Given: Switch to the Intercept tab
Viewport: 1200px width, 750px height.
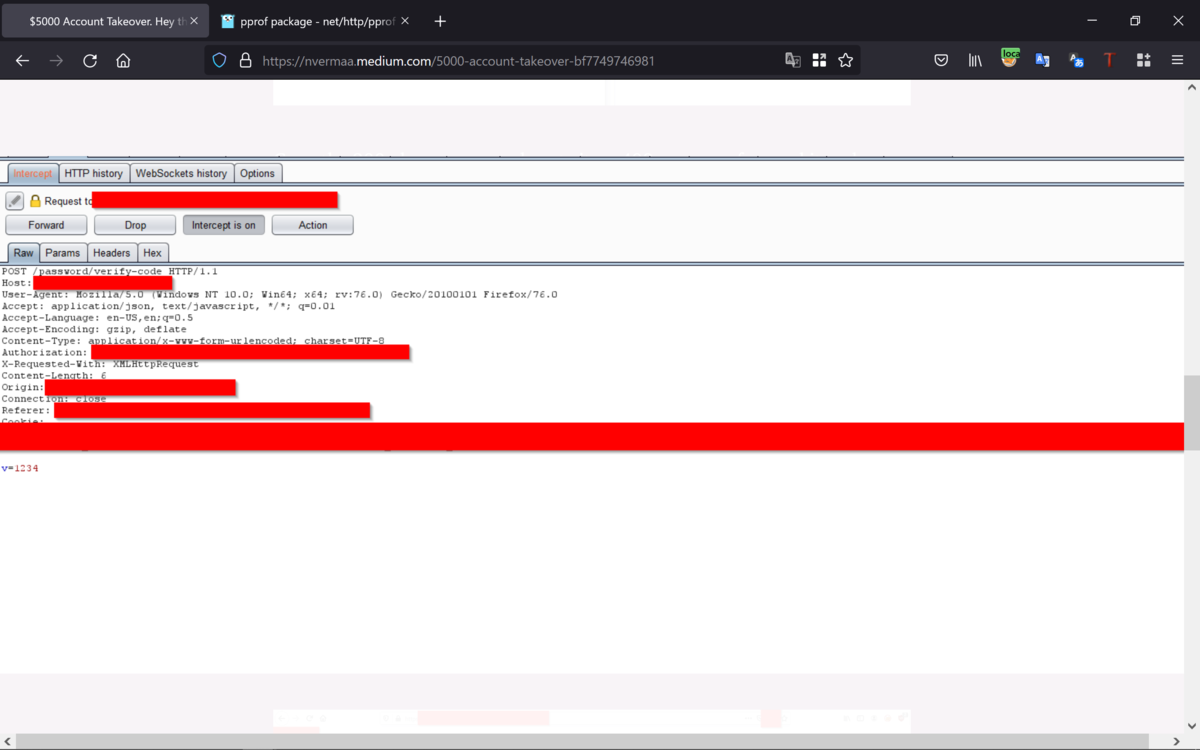Looking at the screenshot, I should pyautogui.click(x=33, y=174).
